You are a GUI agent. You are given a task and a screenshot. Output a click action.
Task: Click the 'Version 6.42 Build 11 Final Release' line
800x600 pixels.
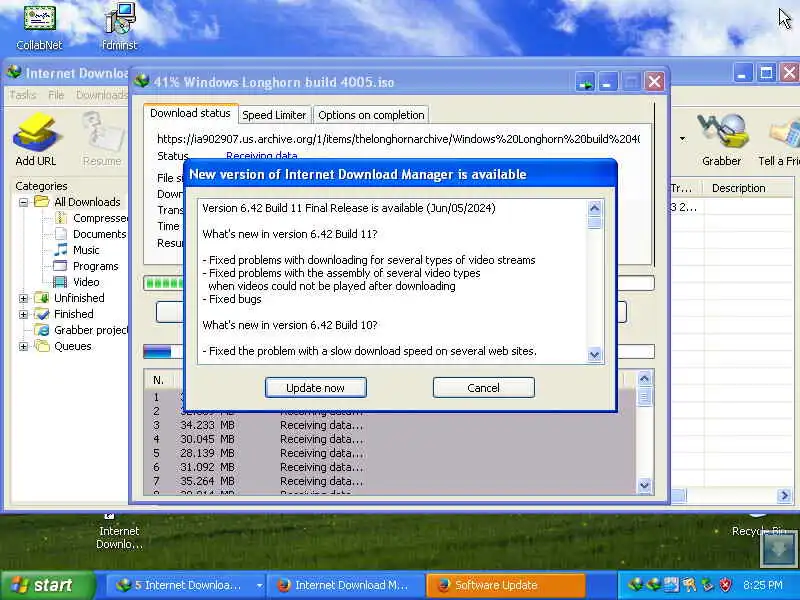(x=349, y=208)
